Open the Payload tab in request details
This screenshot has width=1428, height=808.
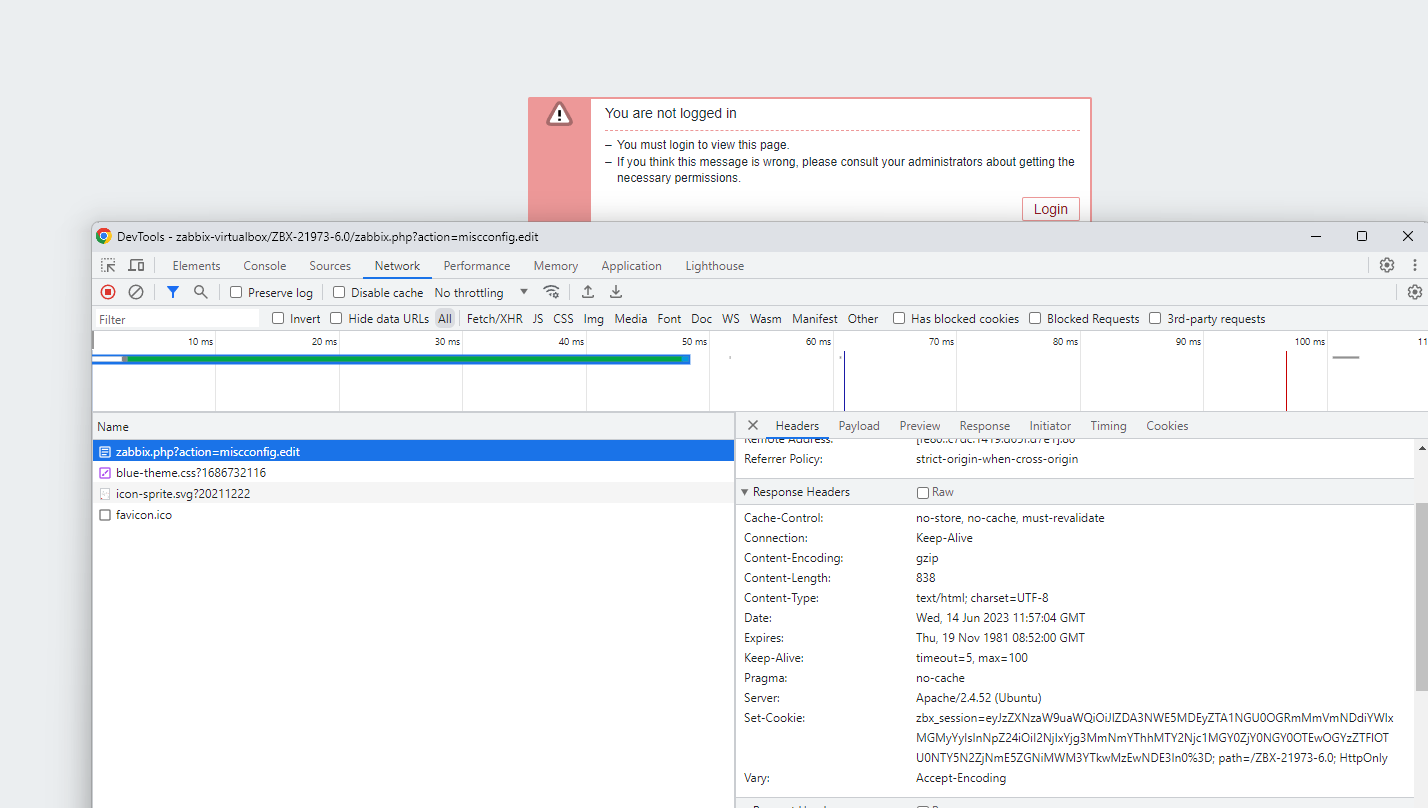[x=859, y=425]
